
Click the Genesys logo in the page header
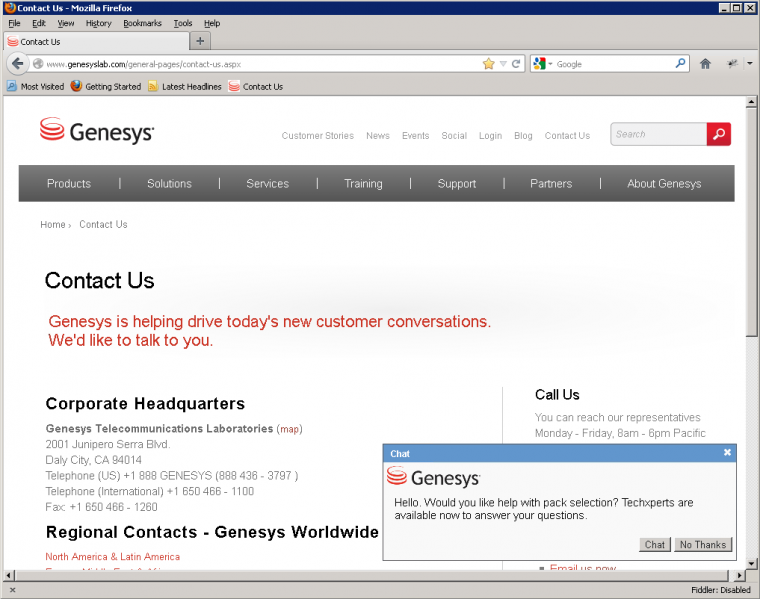click(97, 131)
